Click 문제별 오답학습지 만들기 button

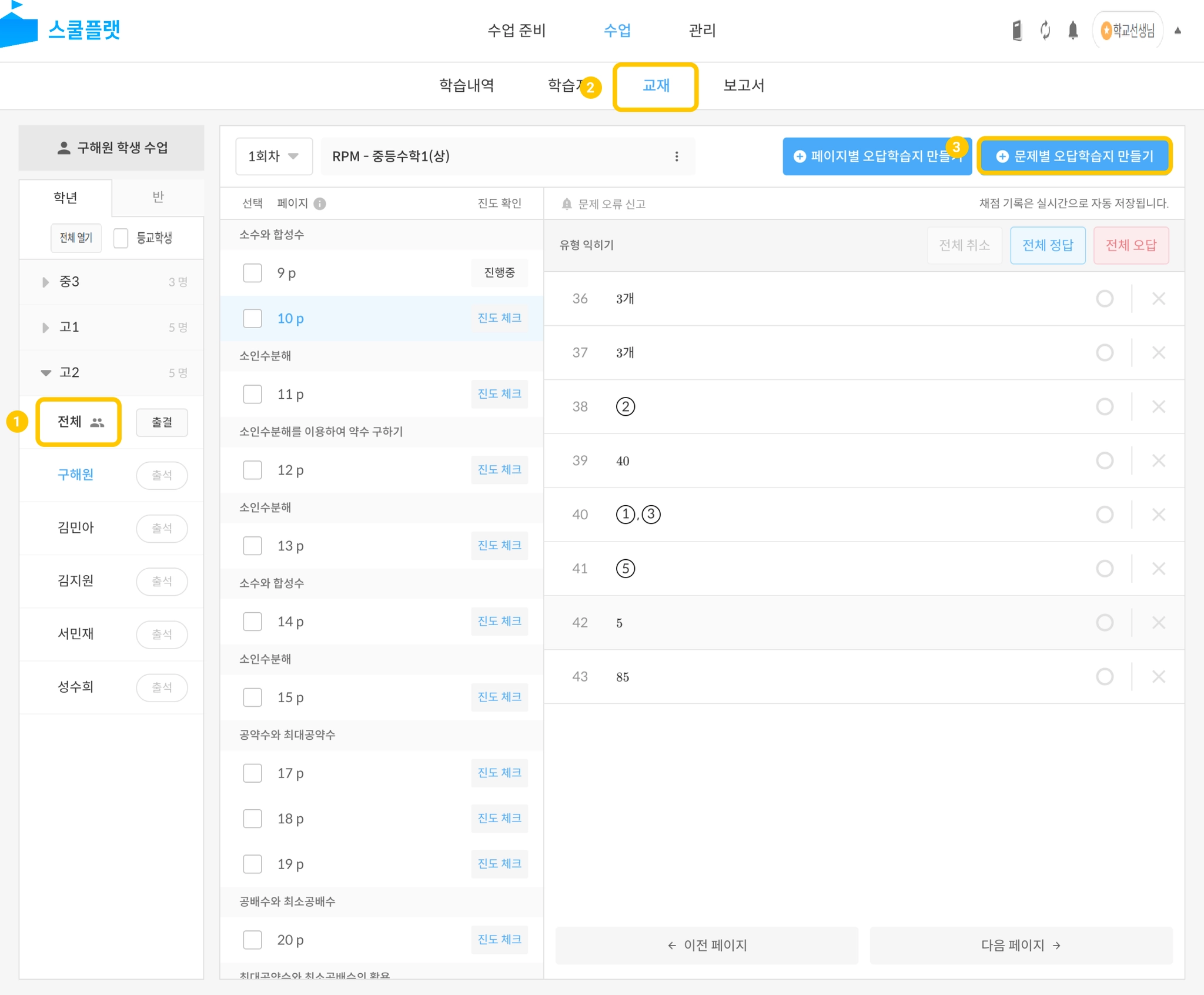1075,156
